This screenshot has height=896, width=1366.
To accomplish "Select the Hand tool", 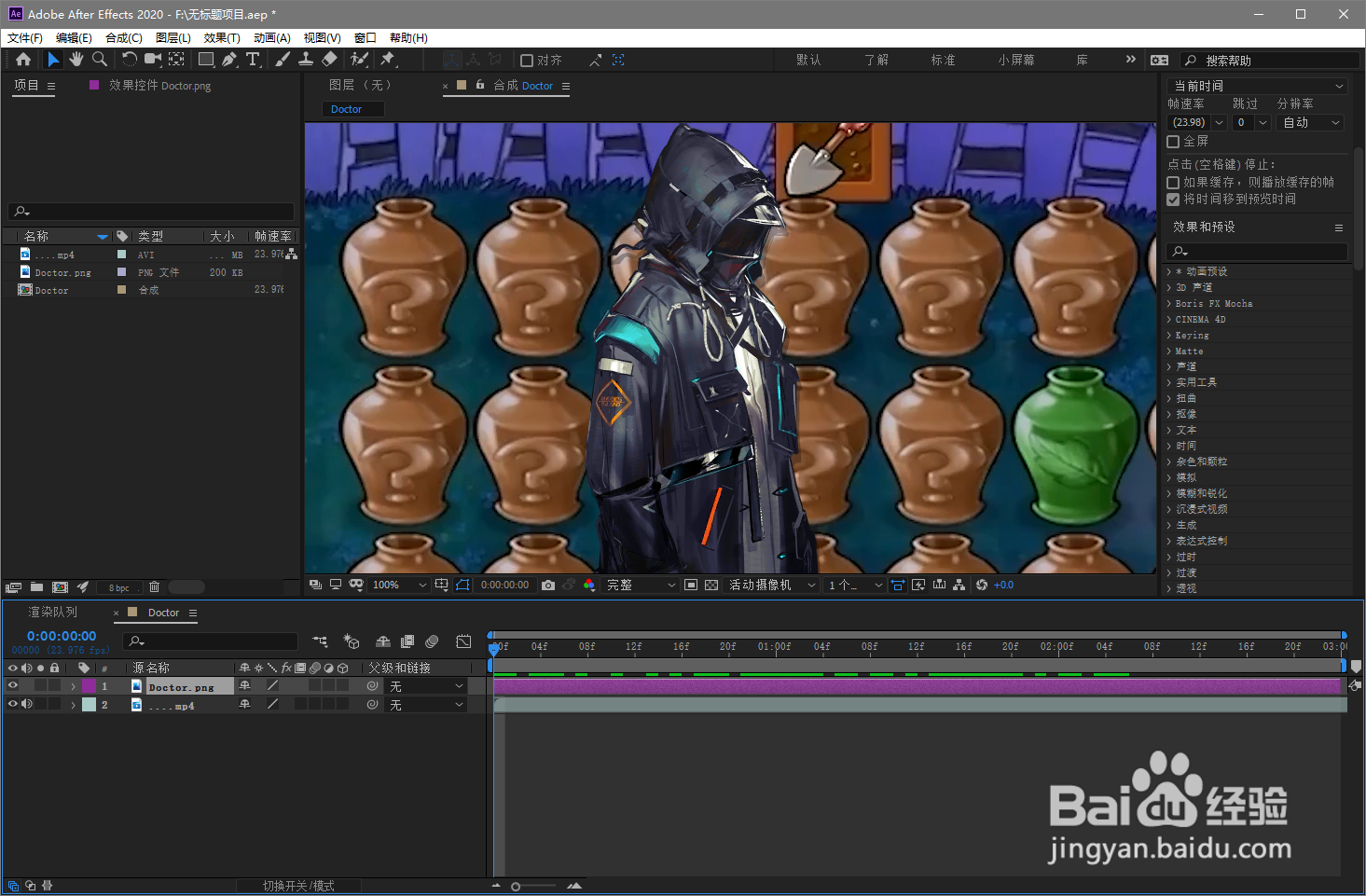I will pos(76,60).
